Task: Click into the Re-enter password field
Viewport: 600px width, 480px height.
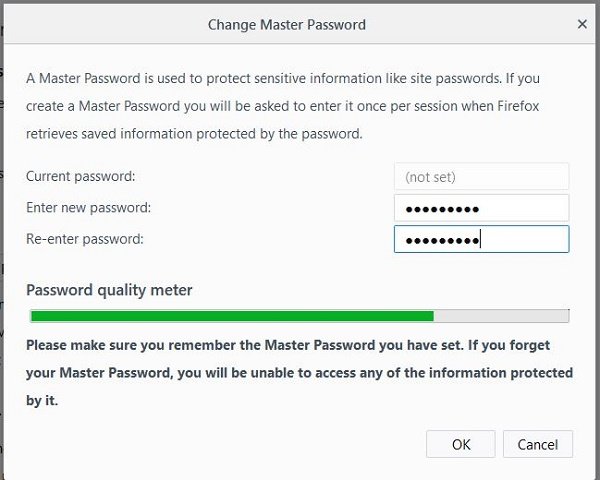Action: 481,239
